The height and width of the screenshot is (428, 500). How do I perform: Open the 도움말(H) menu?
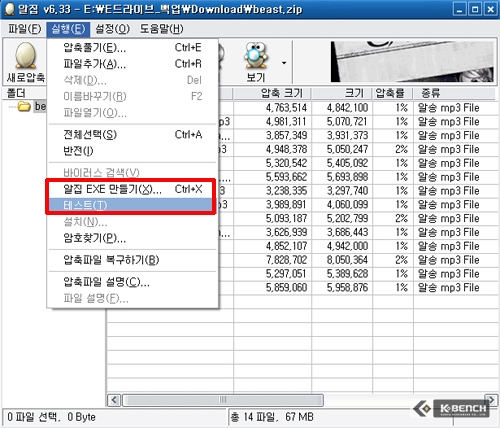(x=161, y=29)
